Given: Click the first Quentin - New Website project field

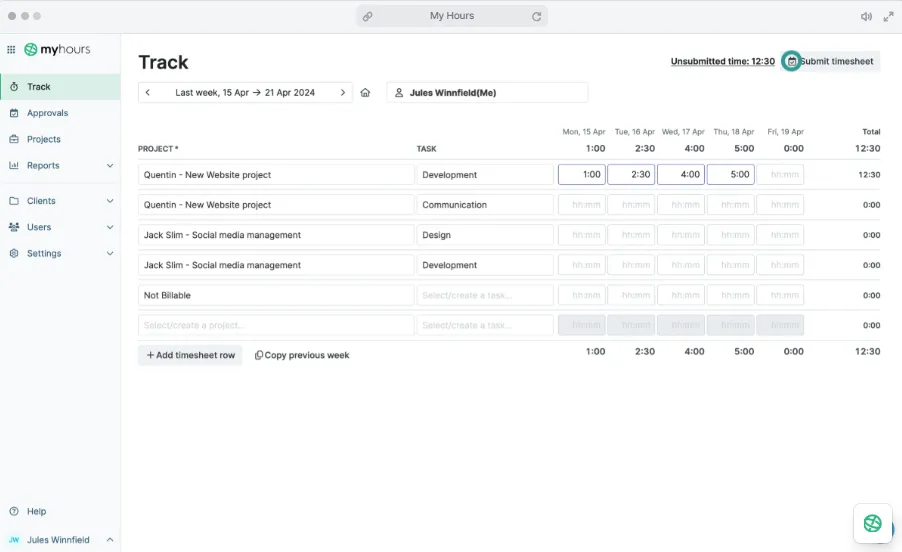Looking at the screenshot, I should pos(276,175).
